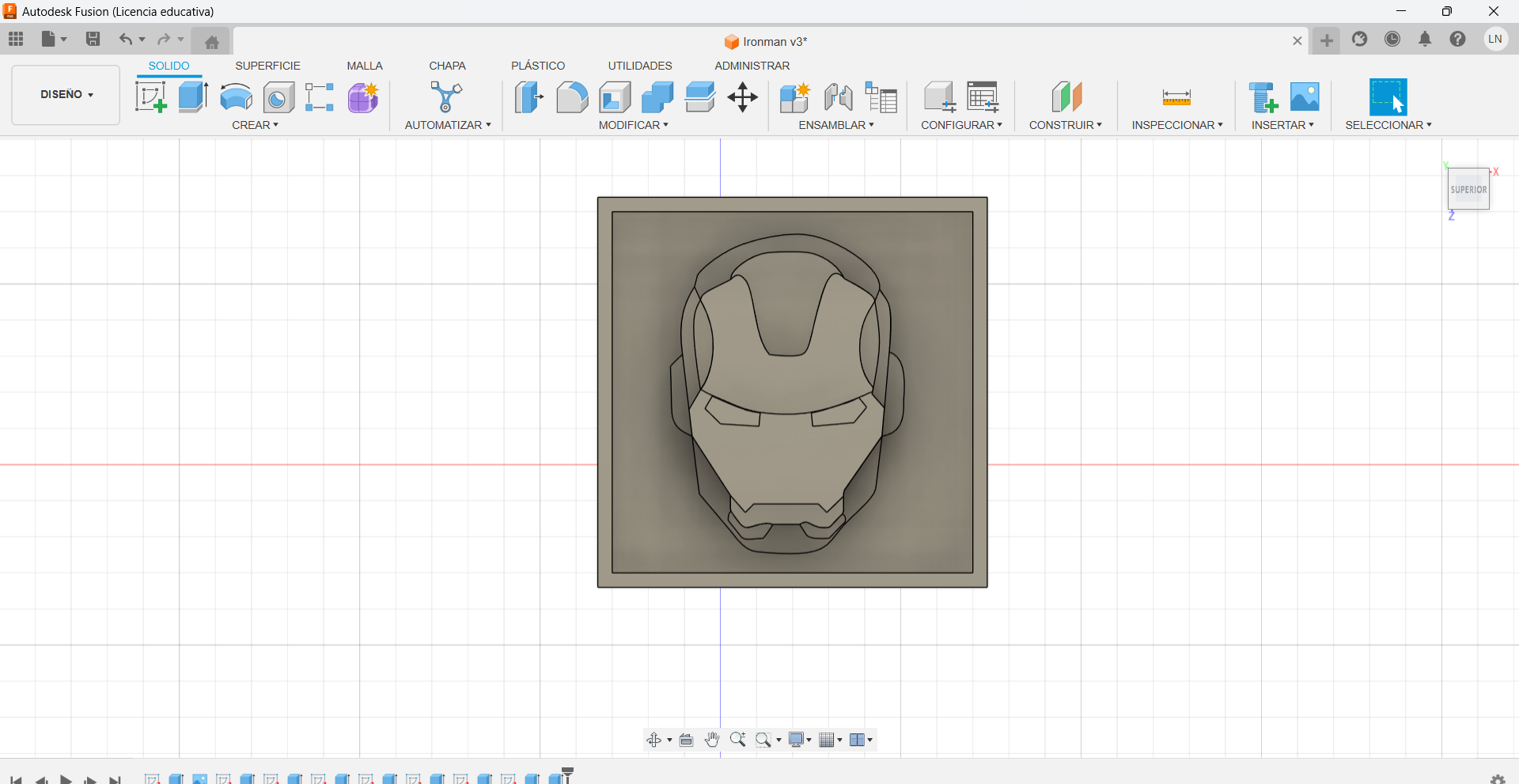Click the SUPERIOR face of ViewCube
Screen dimensions: 1519x784
click(x=1468, y=189)
